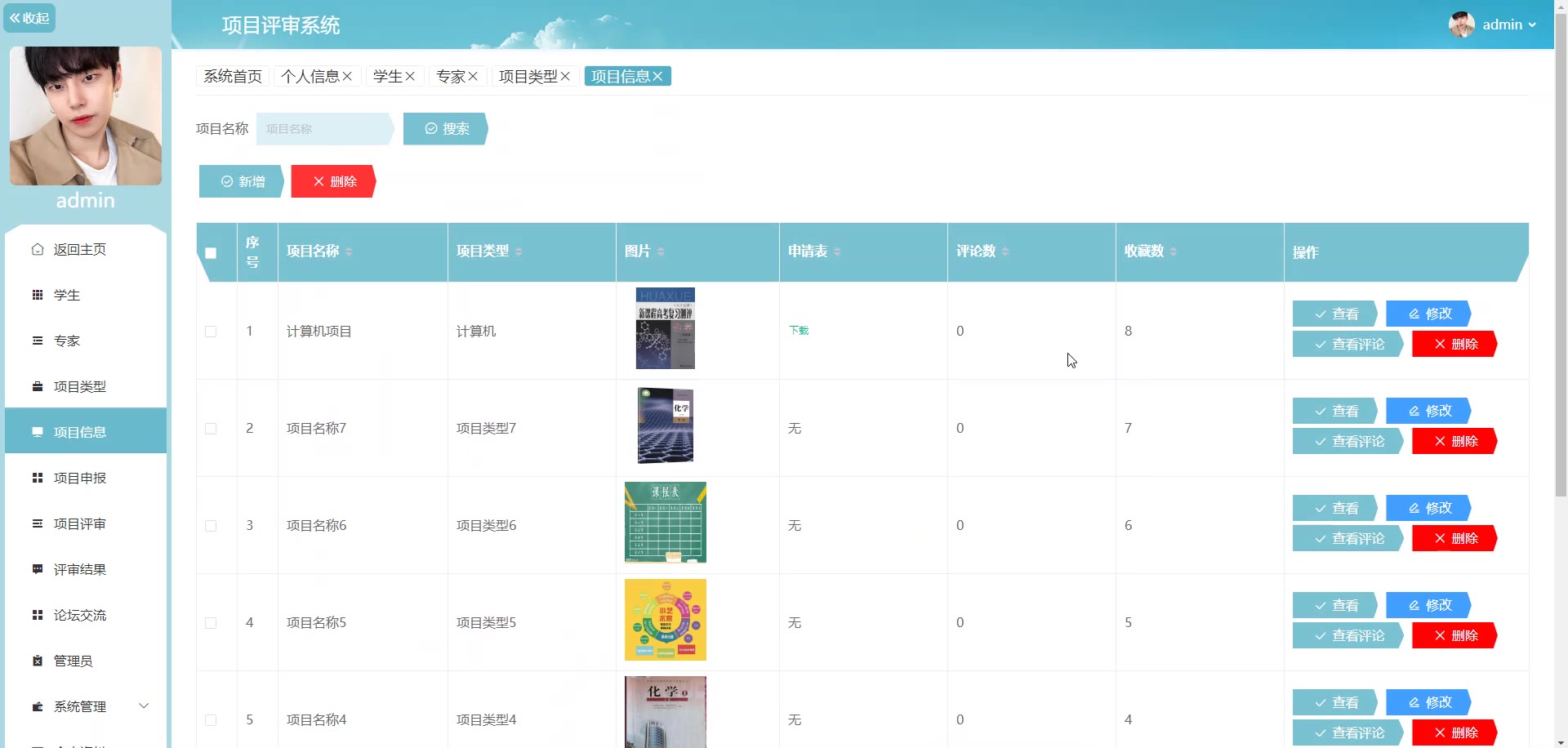The width and height of the screenshot is (1568, 748).
Task: Click 查看评论 for 计算机项目
Action: tap(1348, 344)
